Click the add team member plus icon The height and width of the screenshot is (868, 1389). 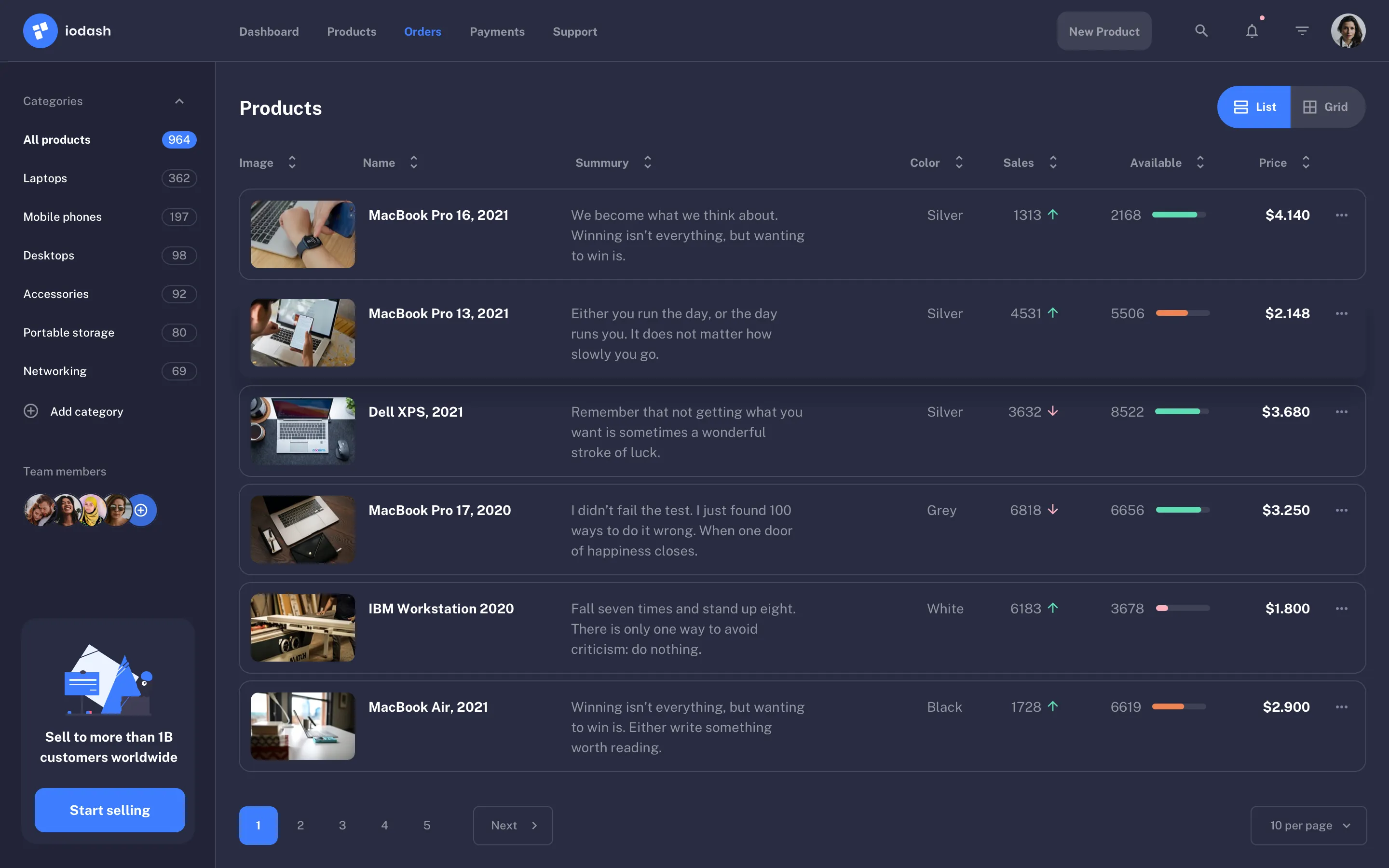pyautogui.click(x=141, y=510)
